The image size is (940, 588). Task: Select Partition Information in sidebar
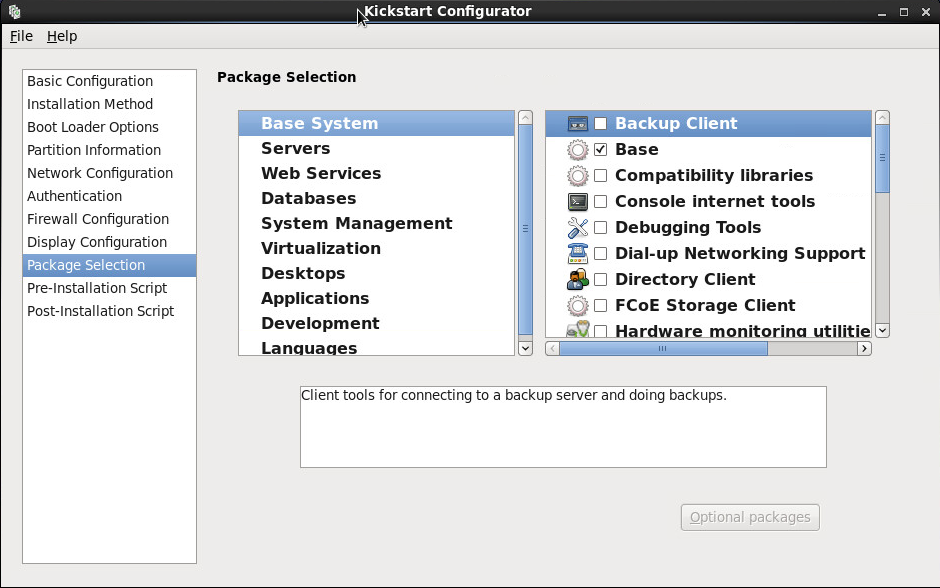pyautogui.click(x=109, y=150)
